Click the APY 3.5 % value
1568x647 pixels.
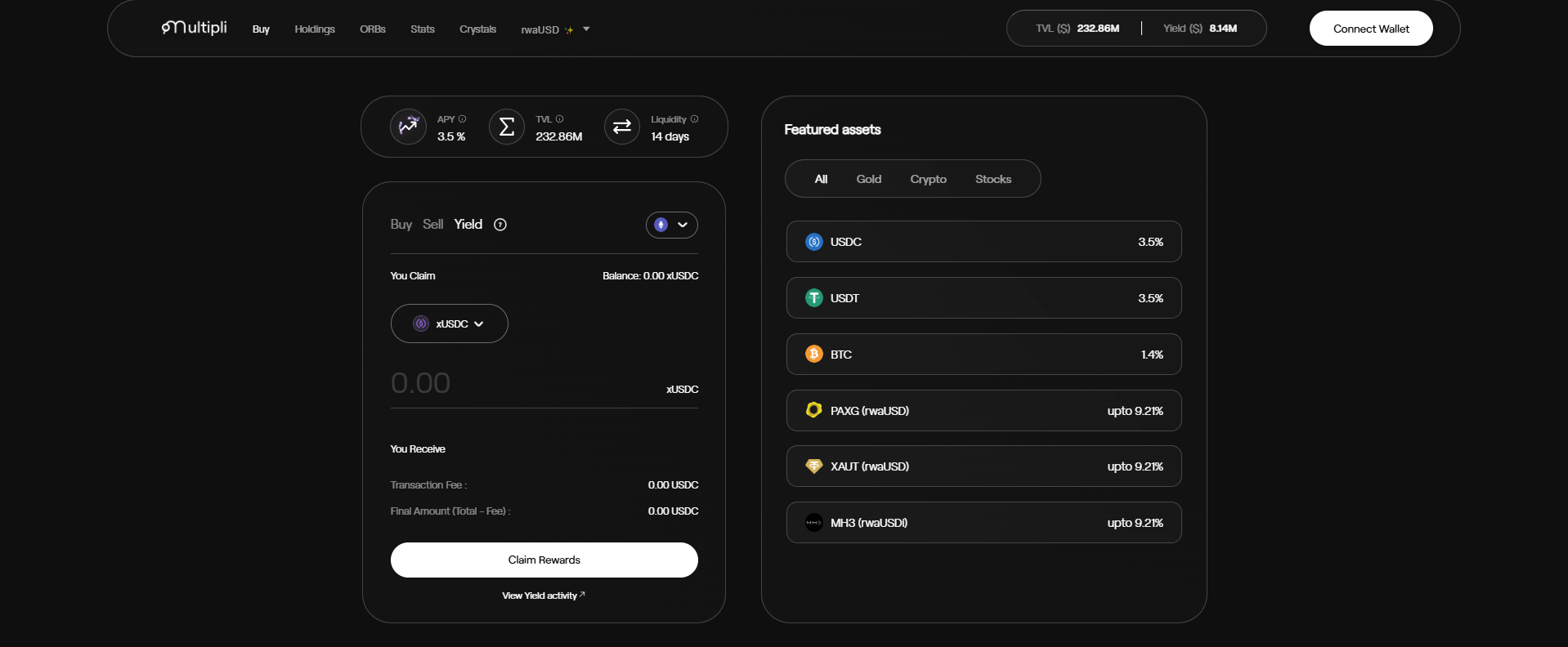tap(451, 136)
